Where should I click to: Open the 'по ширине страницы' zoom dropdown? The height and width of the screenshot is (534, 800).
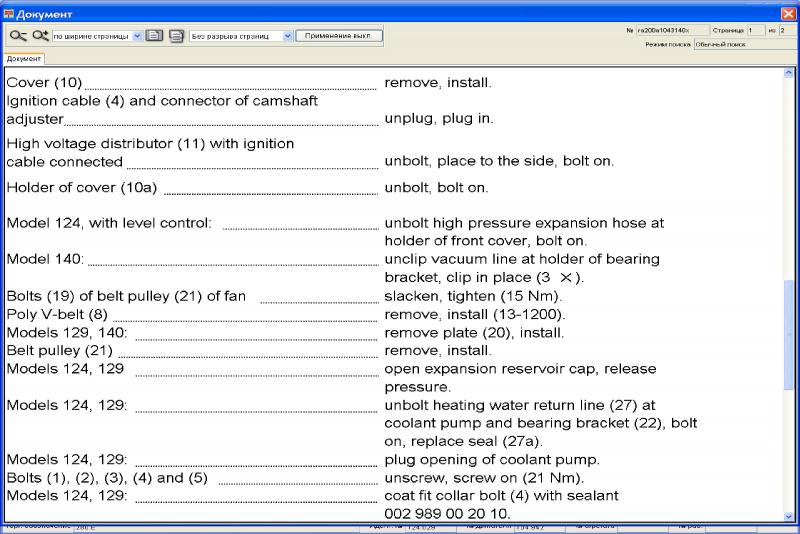pos(136,35)
